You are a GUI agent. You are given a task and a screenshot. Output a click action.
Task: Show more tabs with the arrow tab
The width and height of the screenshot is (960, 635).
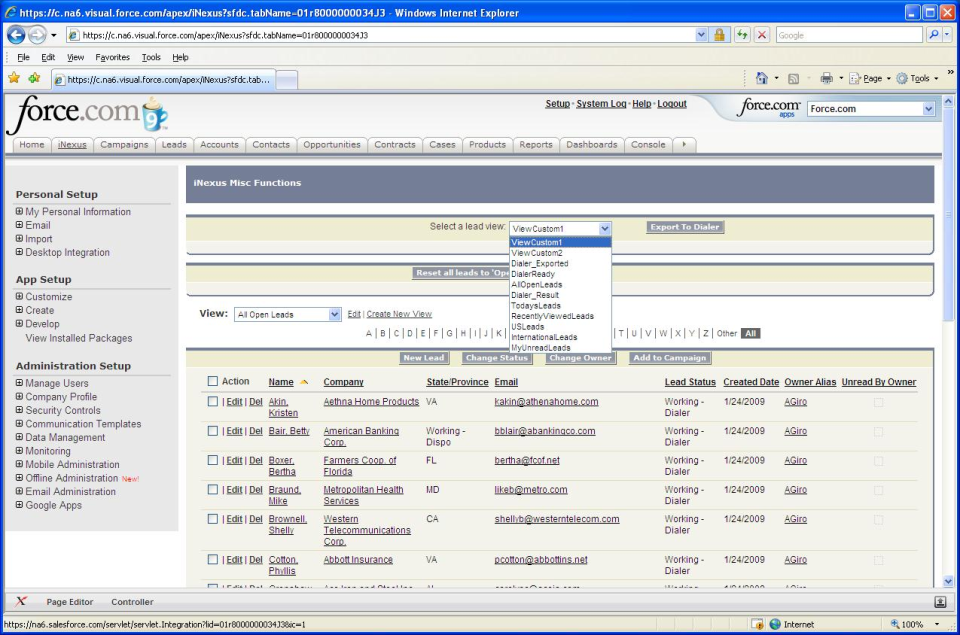684,145
